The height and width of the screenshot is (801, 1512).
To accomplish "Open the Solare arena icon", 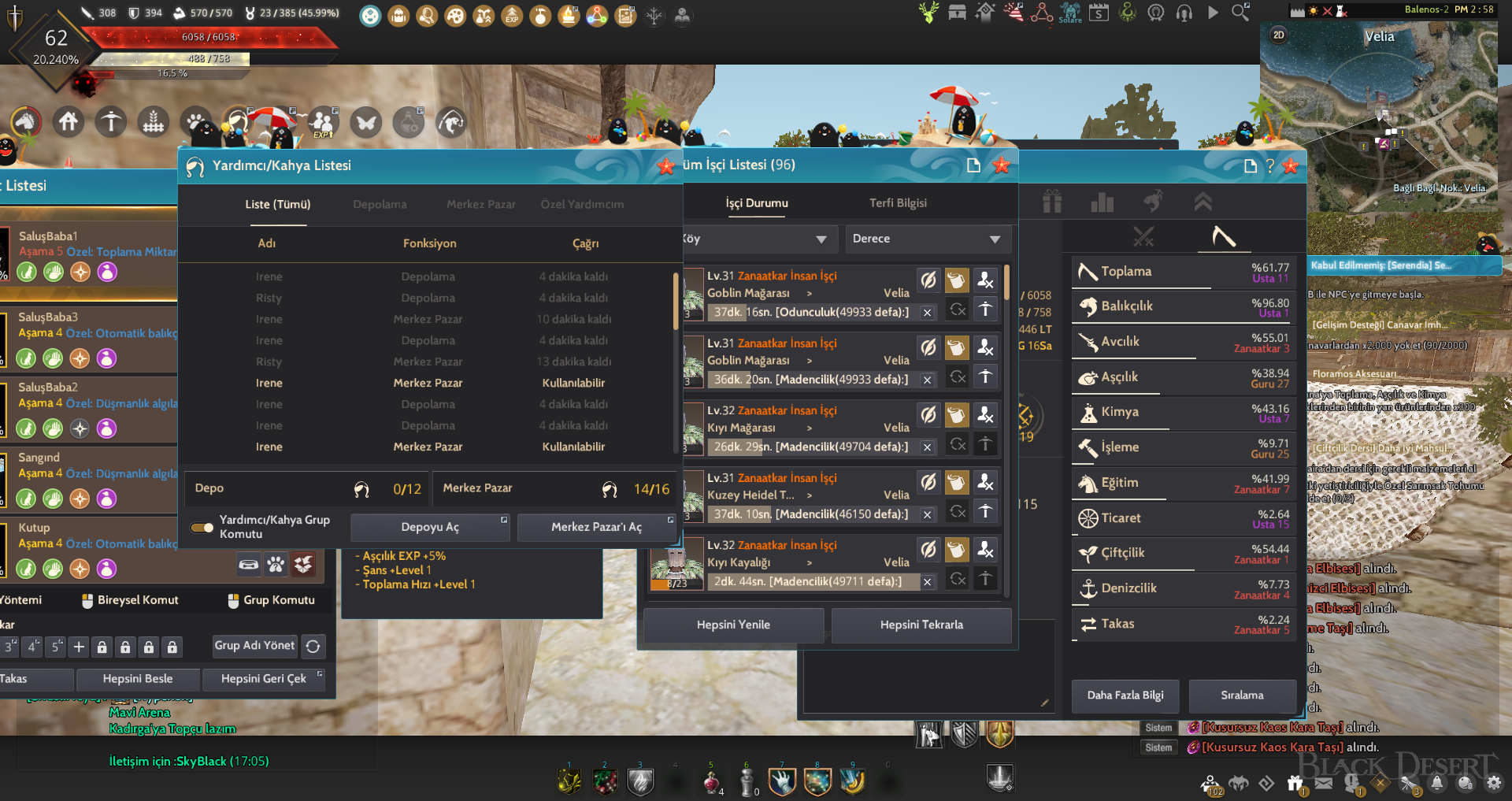I will tap(1070, 12).
